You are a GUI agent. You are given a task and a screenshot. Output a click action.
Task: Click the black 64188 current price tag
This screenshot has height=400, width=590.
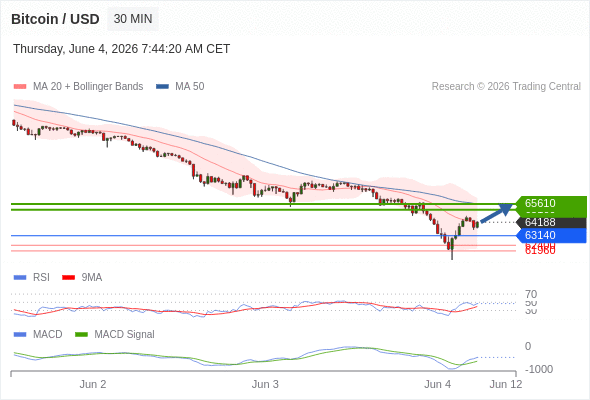(x=552, y=222)
